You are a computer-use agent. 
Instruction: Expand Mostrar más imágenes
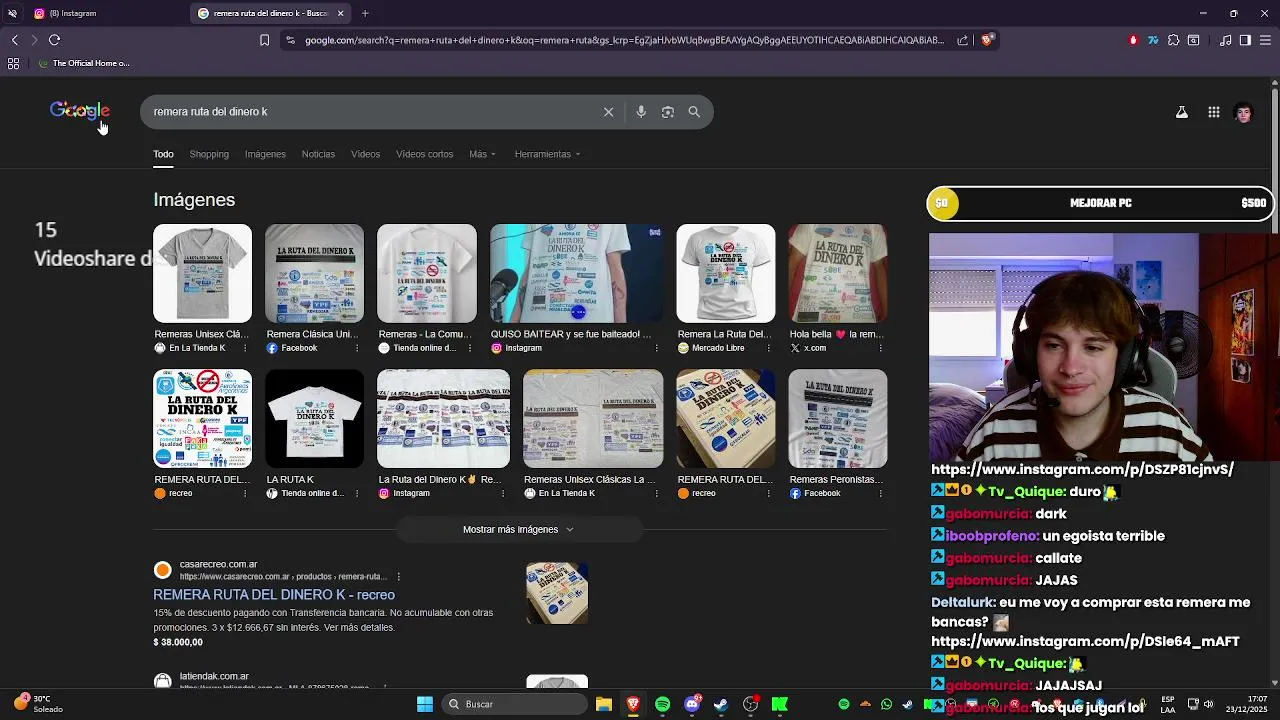pos(518,529)
